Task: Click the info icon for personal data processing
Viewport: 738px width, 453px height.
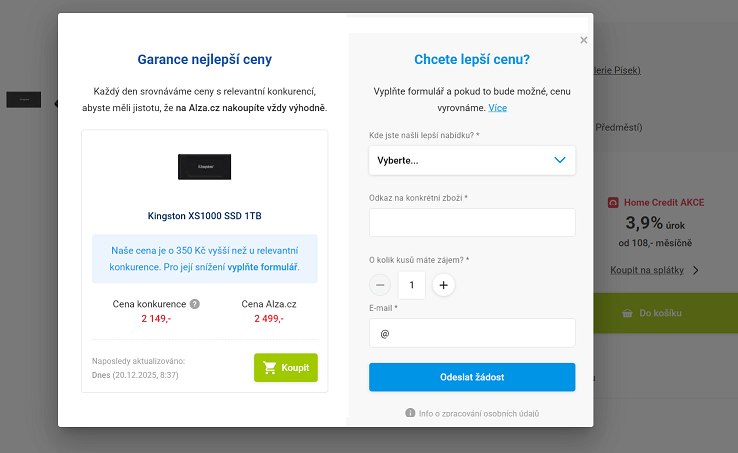Action: (410, 413)
